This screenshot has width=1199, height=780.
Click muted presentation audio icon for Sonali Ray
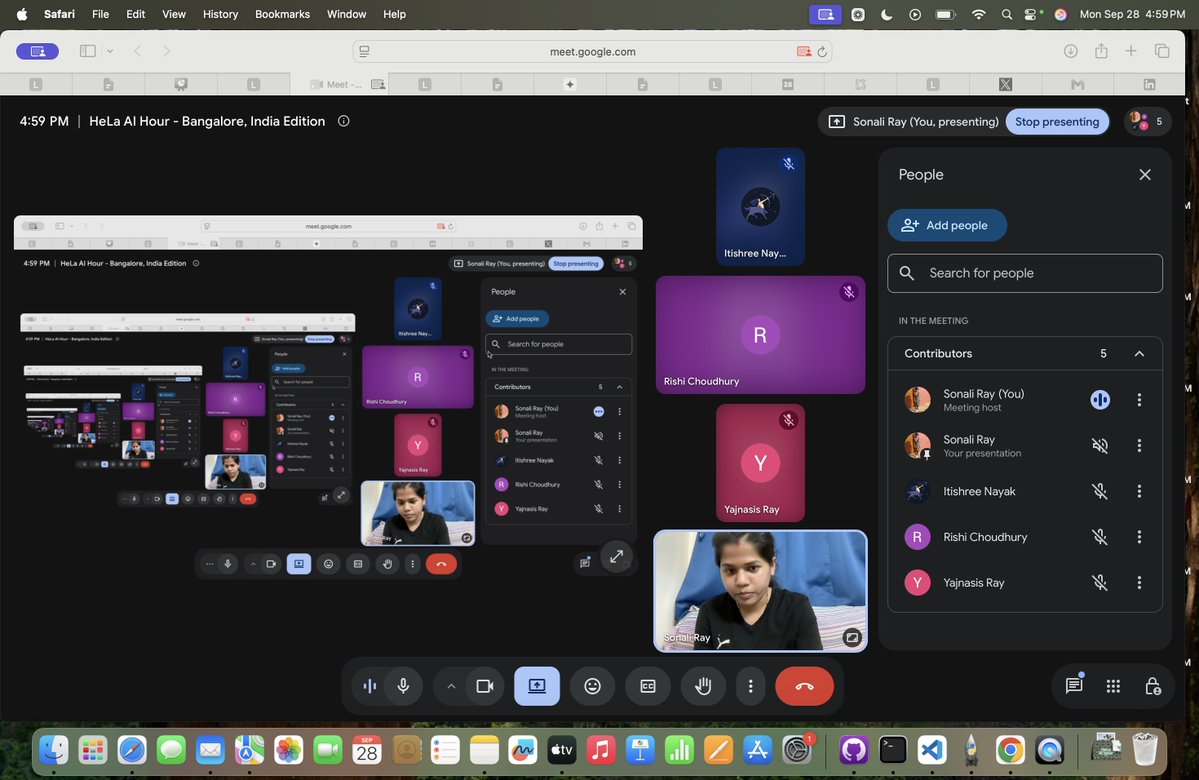point(1100,445)
